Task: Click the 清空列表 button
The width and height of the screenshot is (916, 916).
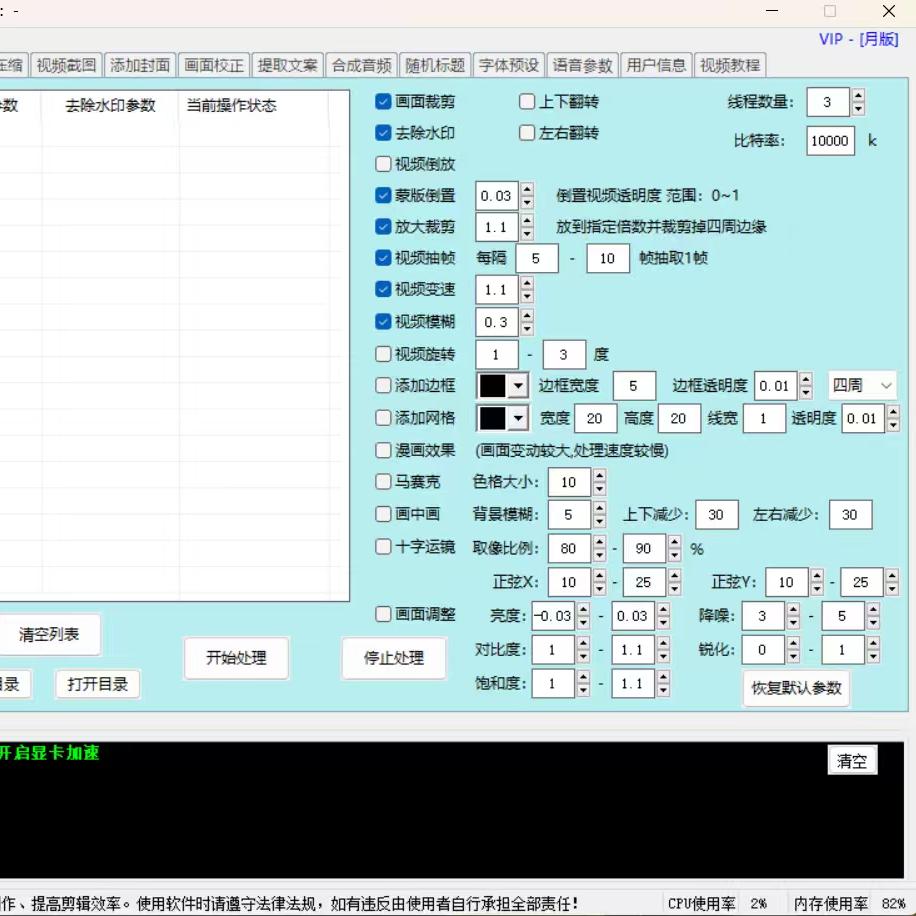Action: (x=49, y=634)
